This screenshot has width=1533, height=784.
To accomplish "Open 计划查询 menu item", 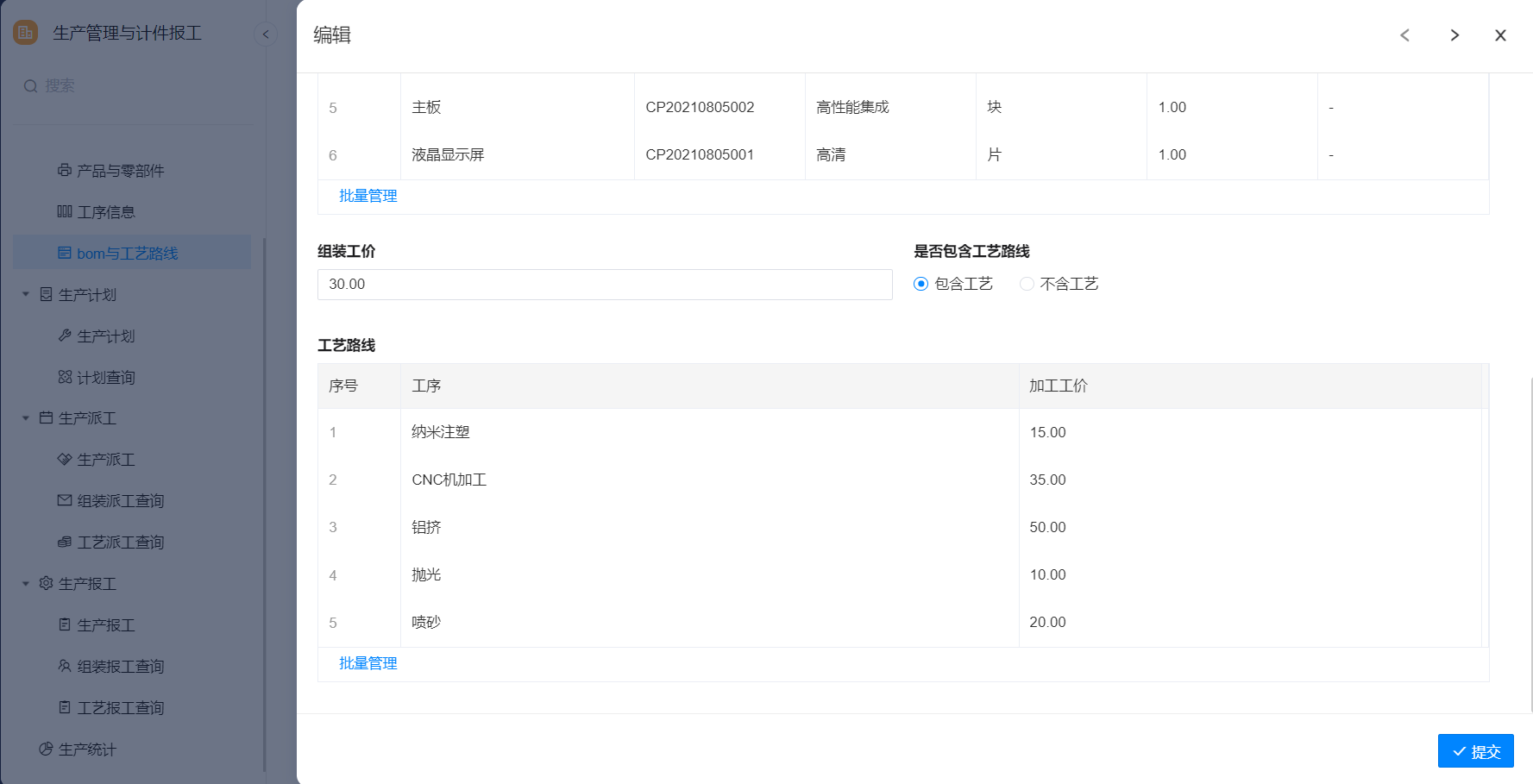I will (132, 377).
